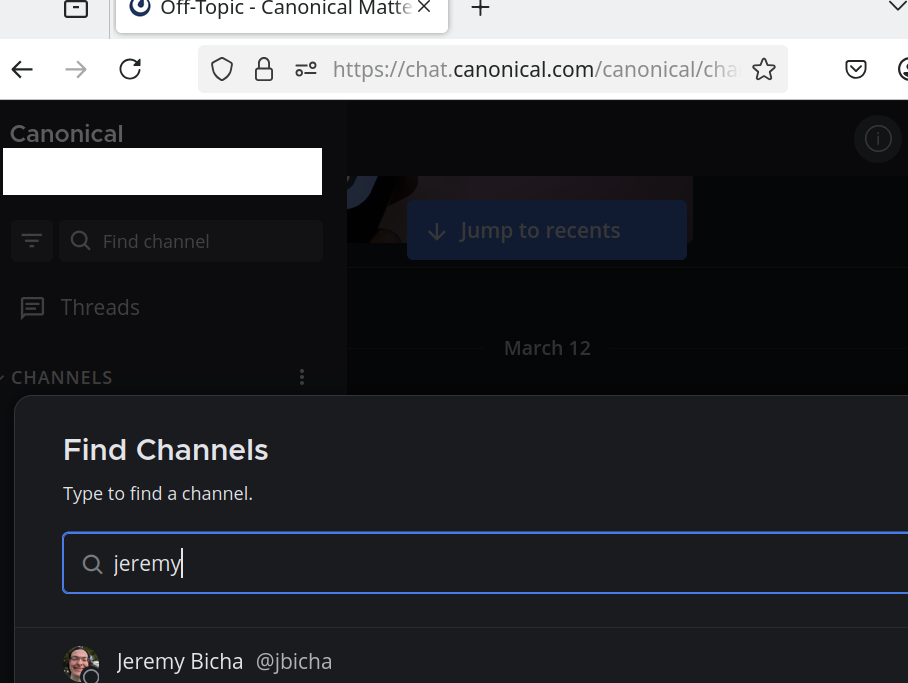Viewport: 908px width, 683px height.
Task: Click the browser back arrow
Action: tap(22, 70)
